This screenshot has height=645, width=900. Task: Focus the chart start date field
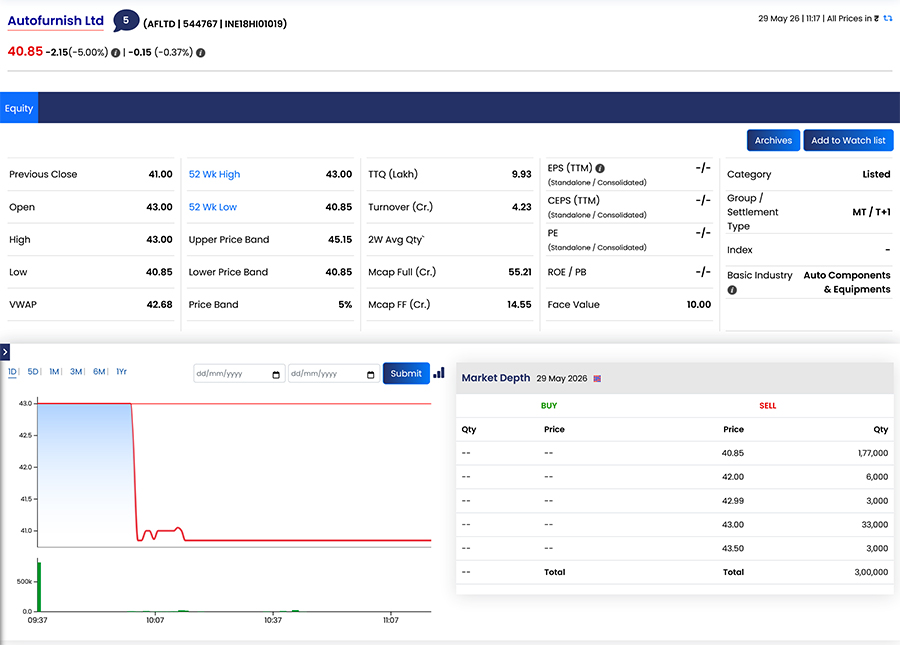[x=239, y=374]
